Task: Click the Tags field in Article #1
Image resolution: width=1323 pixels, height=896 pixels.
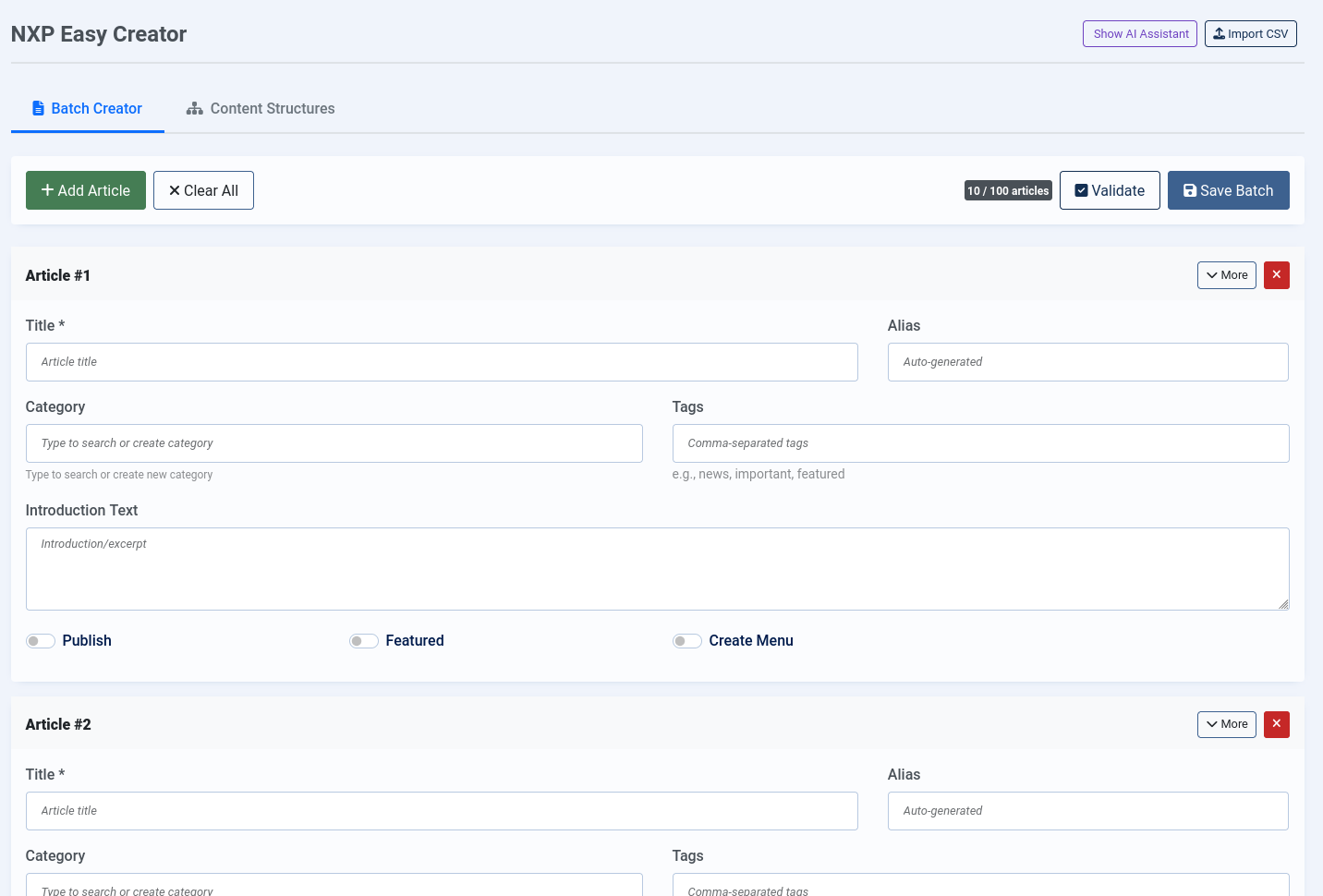Action: coord(980,443)
